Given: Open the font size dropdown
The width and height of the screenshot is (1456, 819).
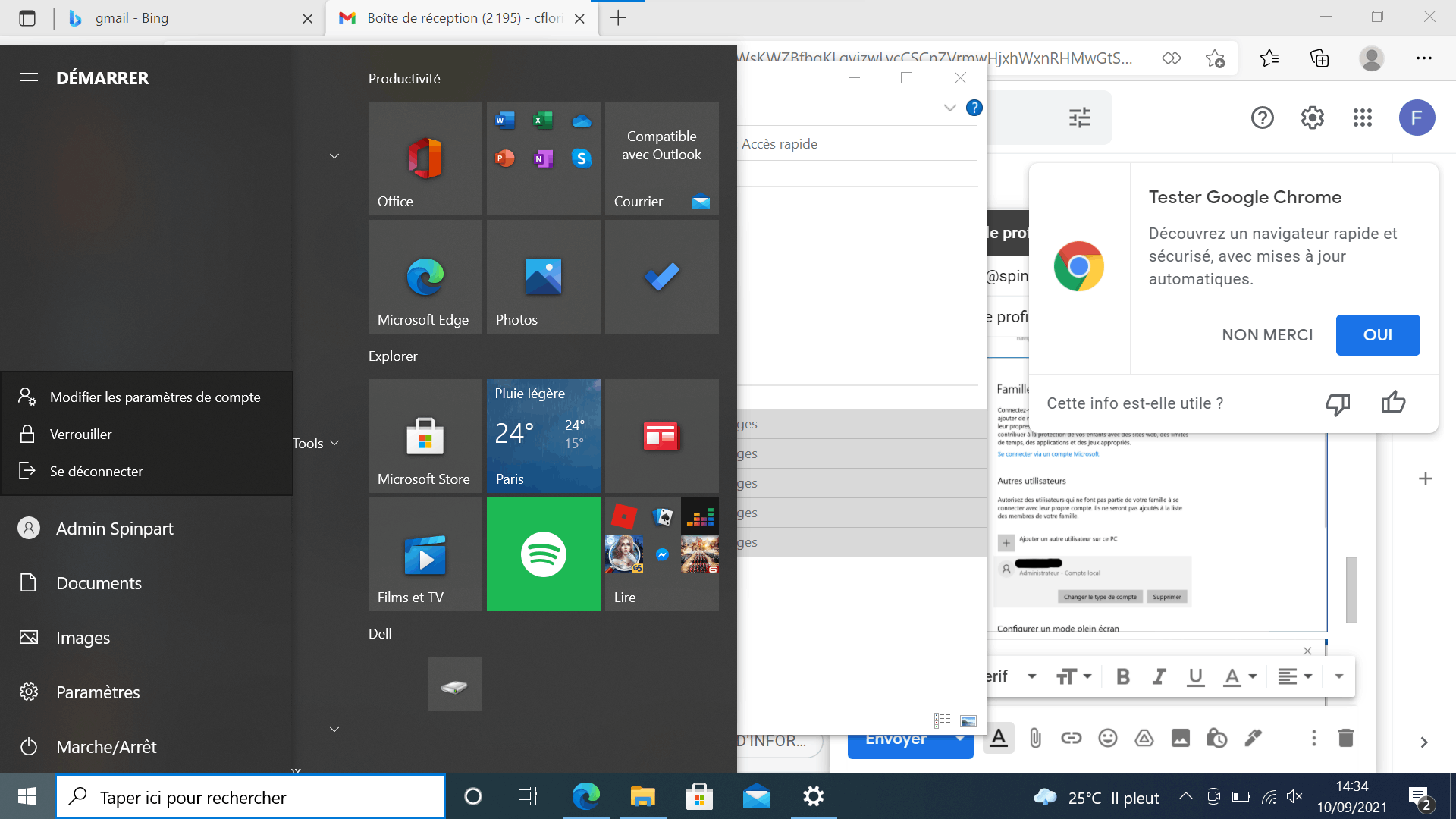Looking at the screenshot, I should [x=1074, y=676].
